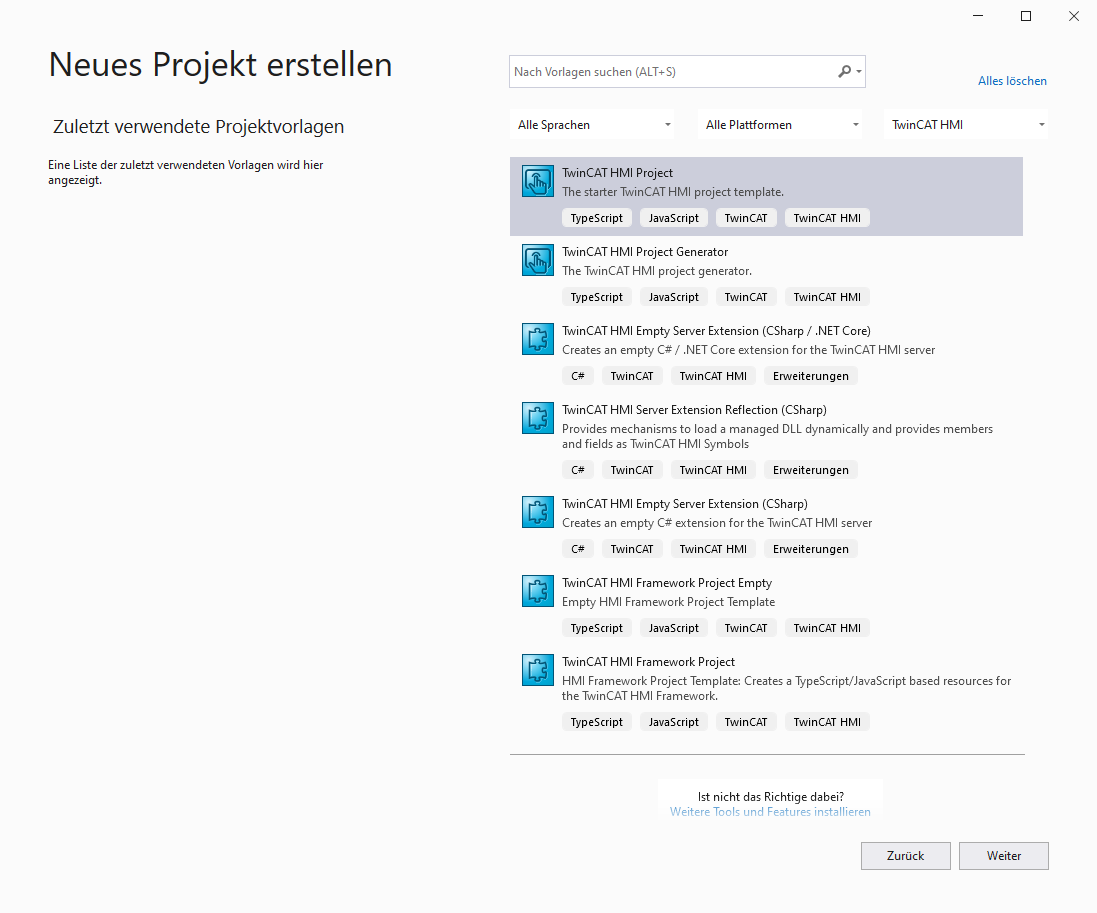Click Erweiterungen tag under Server Extension Reflection
The image size is (1097, 913).
(810, 470)
